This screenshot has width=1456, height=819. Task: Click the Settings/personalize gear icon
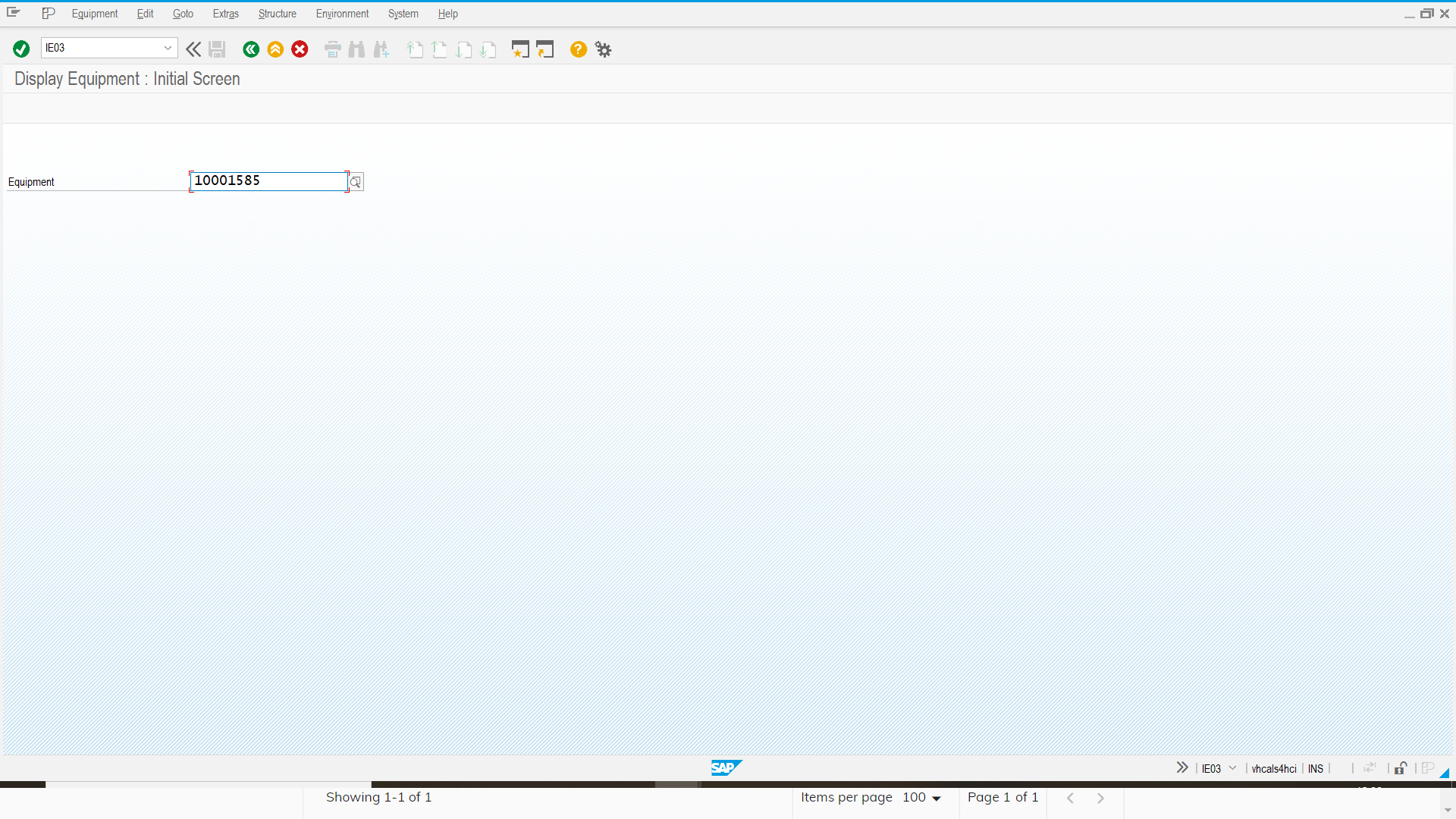pos(602,49)
